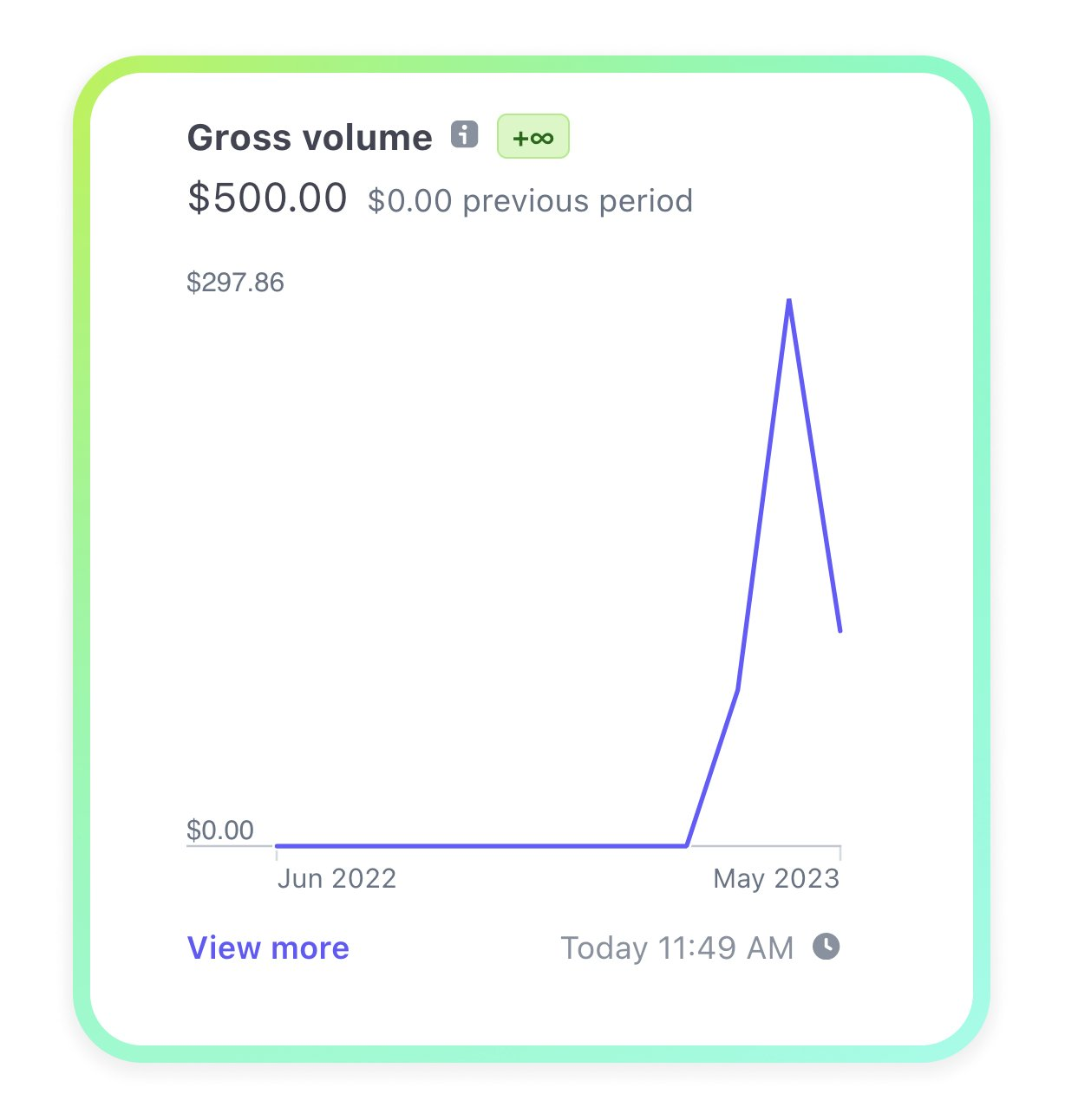The image size is (1065, 1120).
Task: Click the axis tick mark above Jun 2022
Action: pyautogui.click(x=277, y=853)
